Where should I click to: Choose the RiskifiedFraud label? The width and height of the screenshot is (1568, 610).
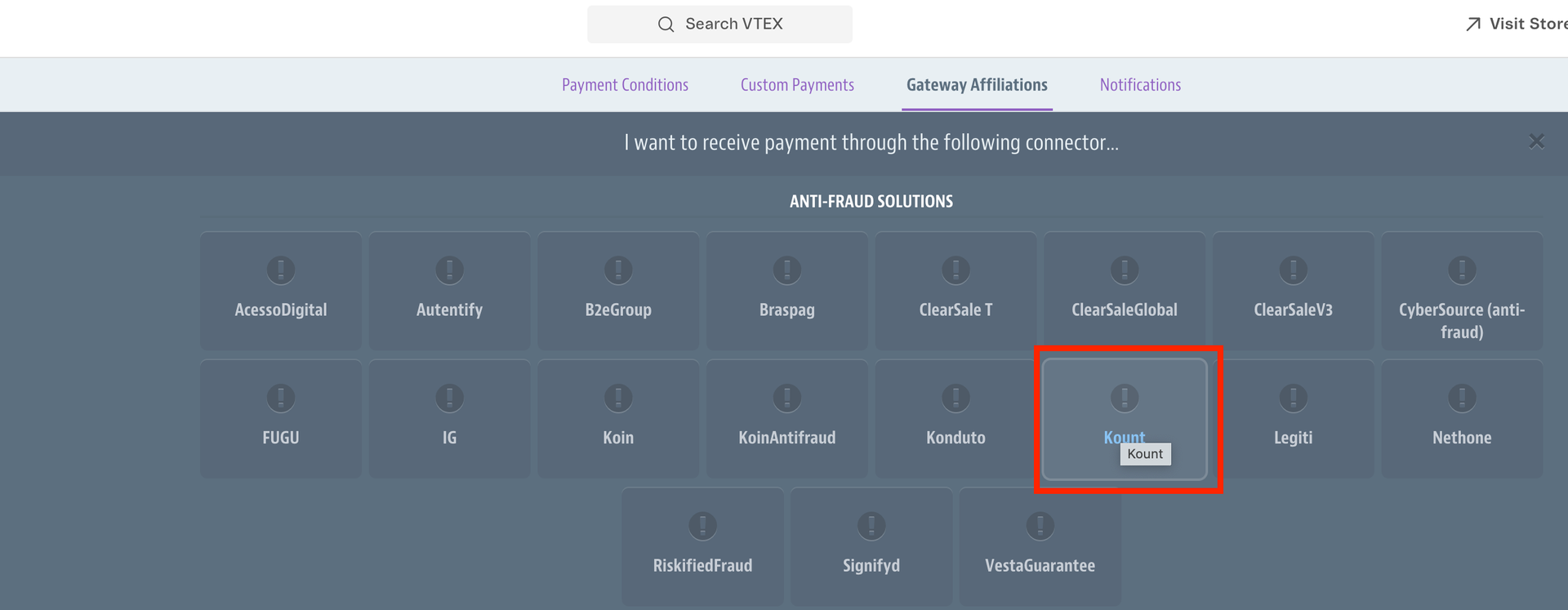tap(702, 566)
